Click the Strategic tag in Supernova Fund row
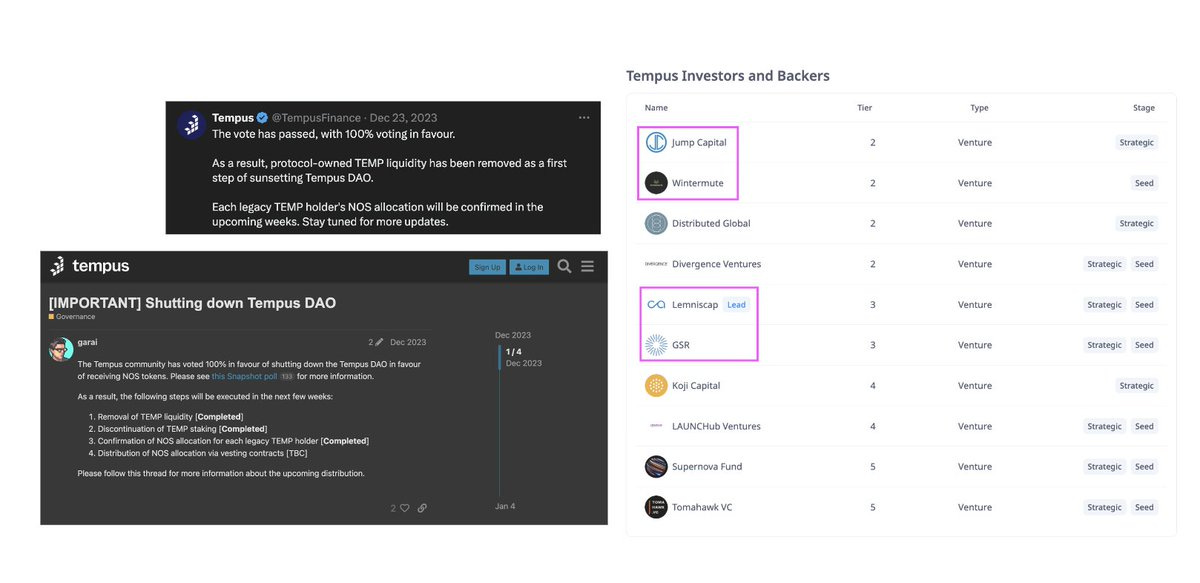 pyautogui.click(x=1104, y=466)
